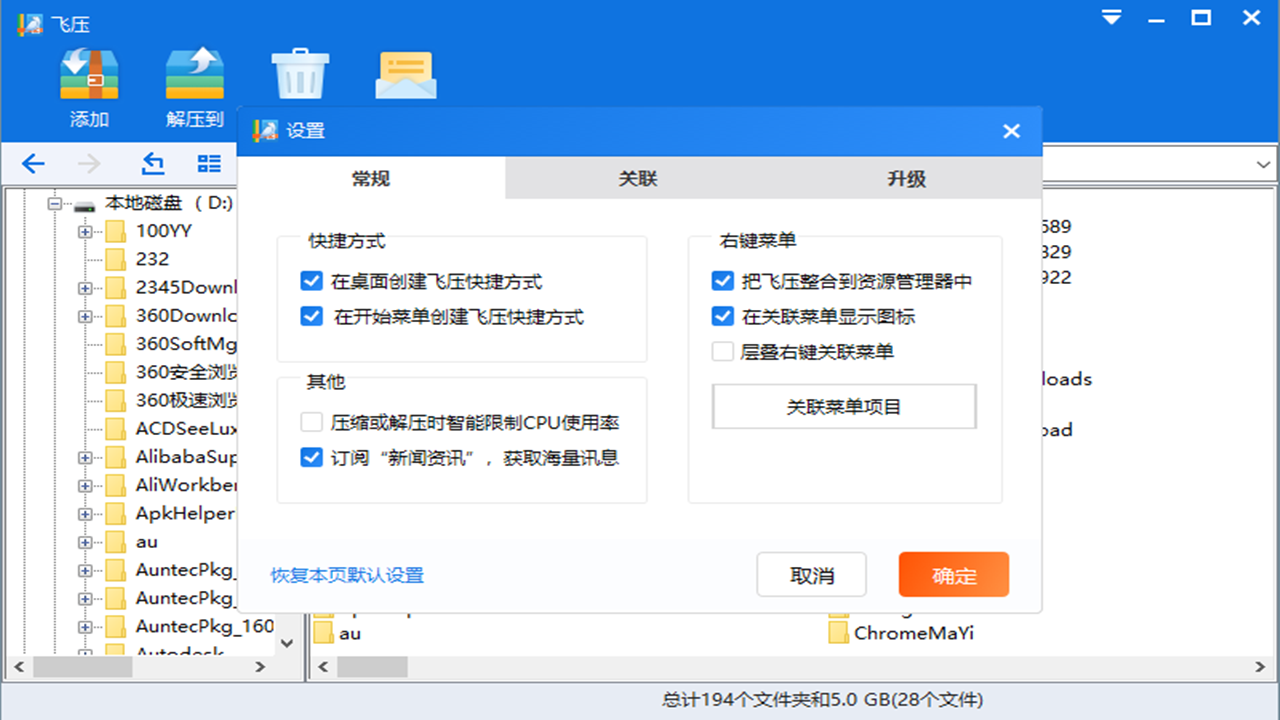Click the go-up folder level icon
Image resolution: width=1280 pixels, height=720 pixels.
(152, 162)
